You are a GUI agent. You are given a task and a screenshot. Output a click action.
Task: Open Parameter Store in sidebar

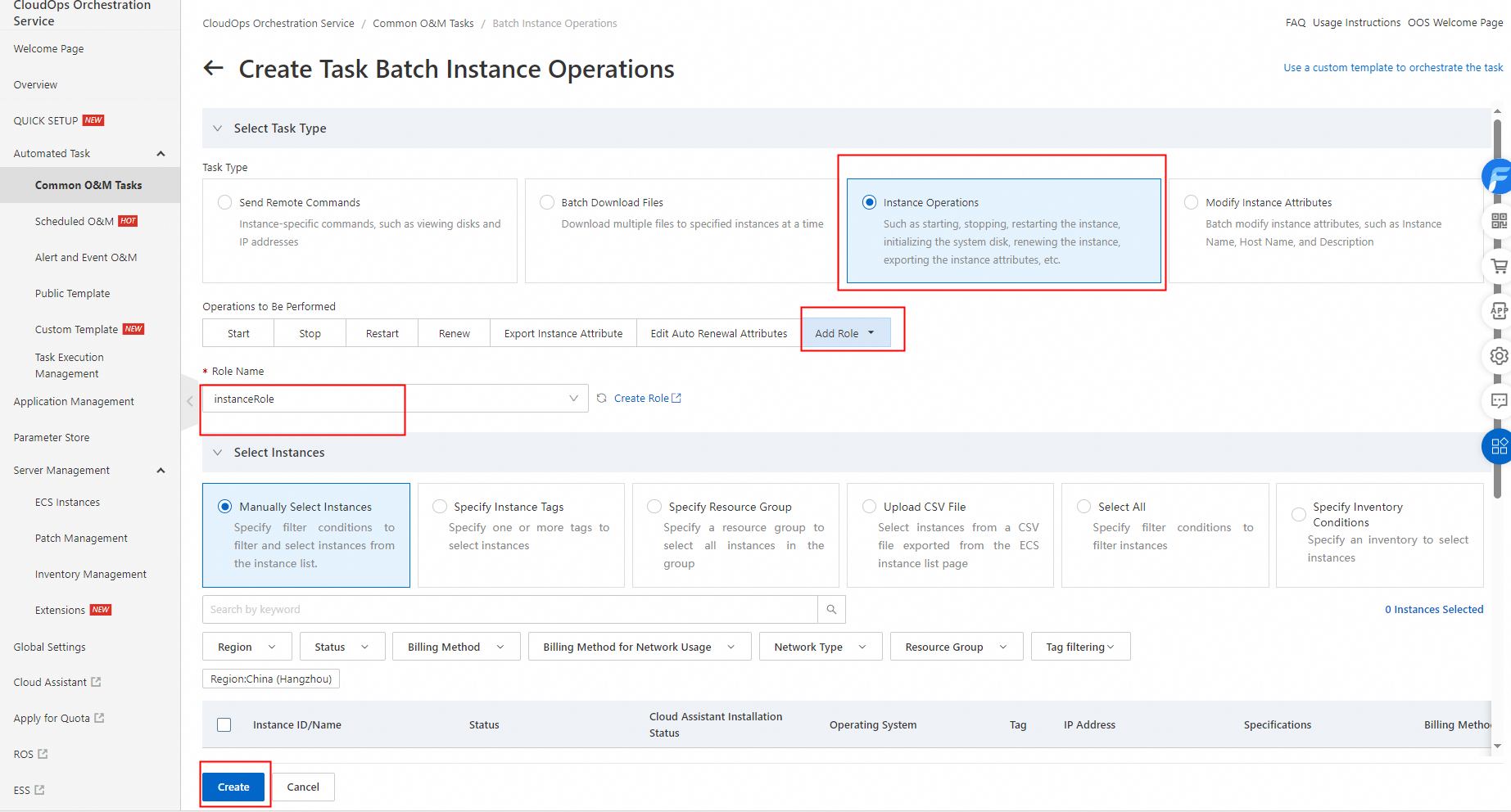point(52,437)
